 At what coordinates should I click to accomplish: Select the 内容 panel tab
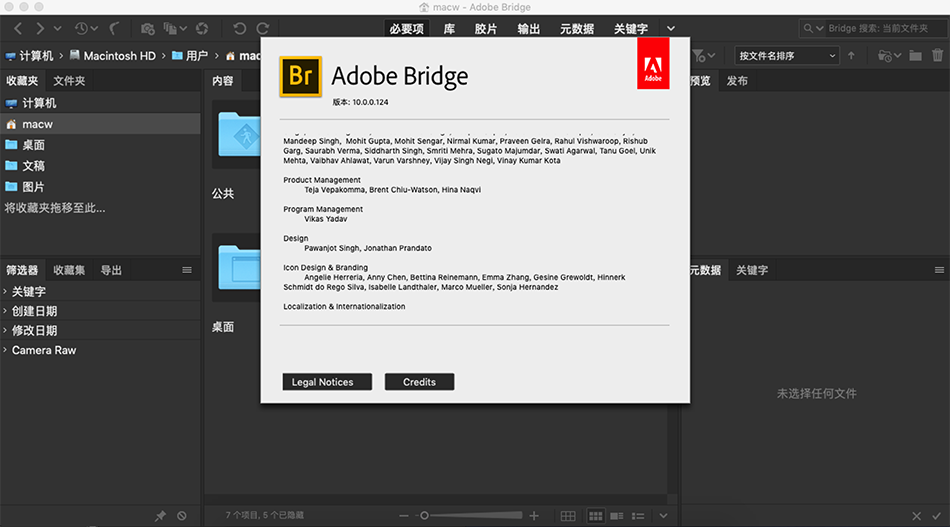pos(222,81)
